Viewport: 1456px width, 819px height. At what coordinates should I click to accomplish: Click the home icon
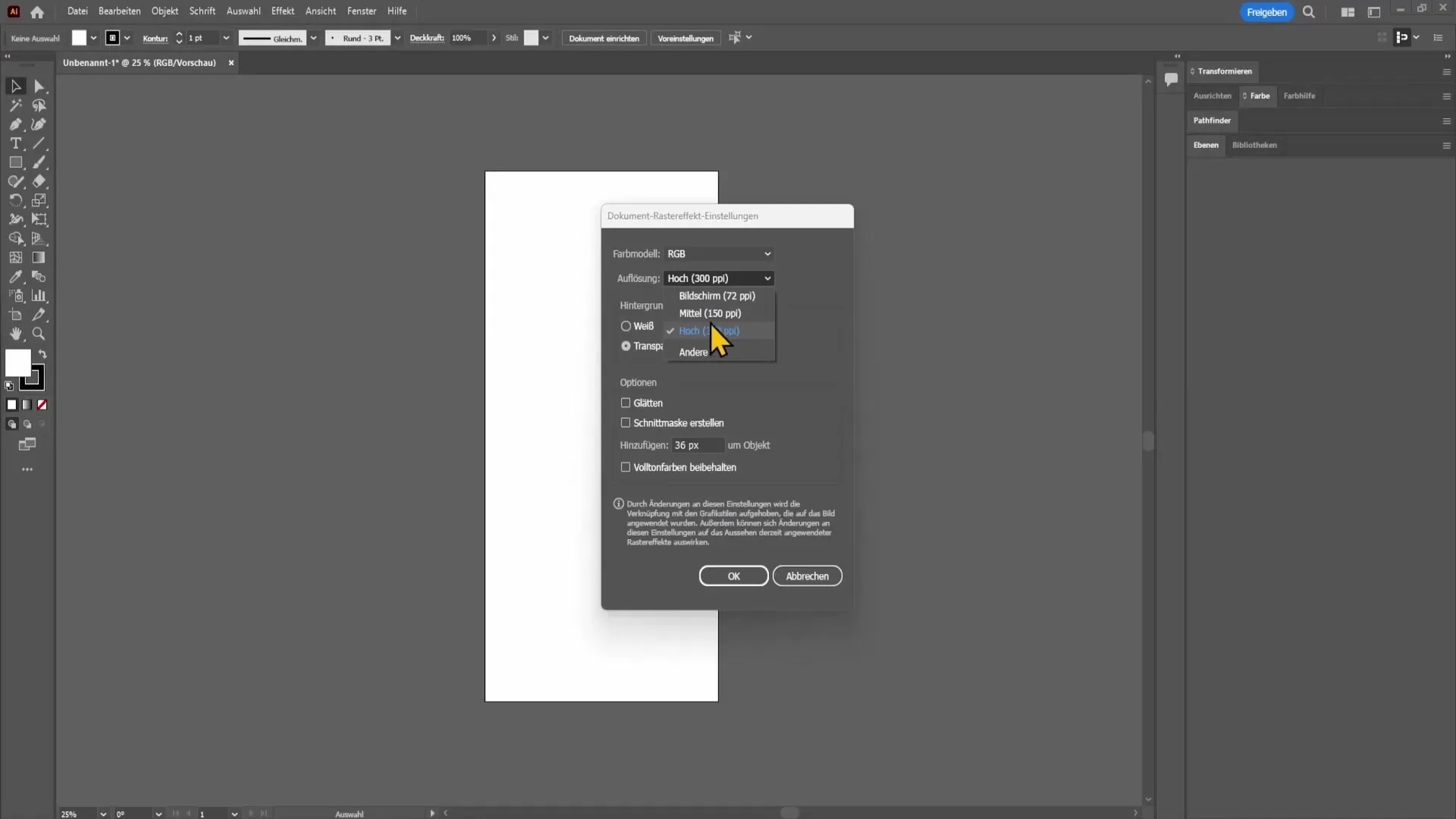pyautogui.click(x=37, y=12)
